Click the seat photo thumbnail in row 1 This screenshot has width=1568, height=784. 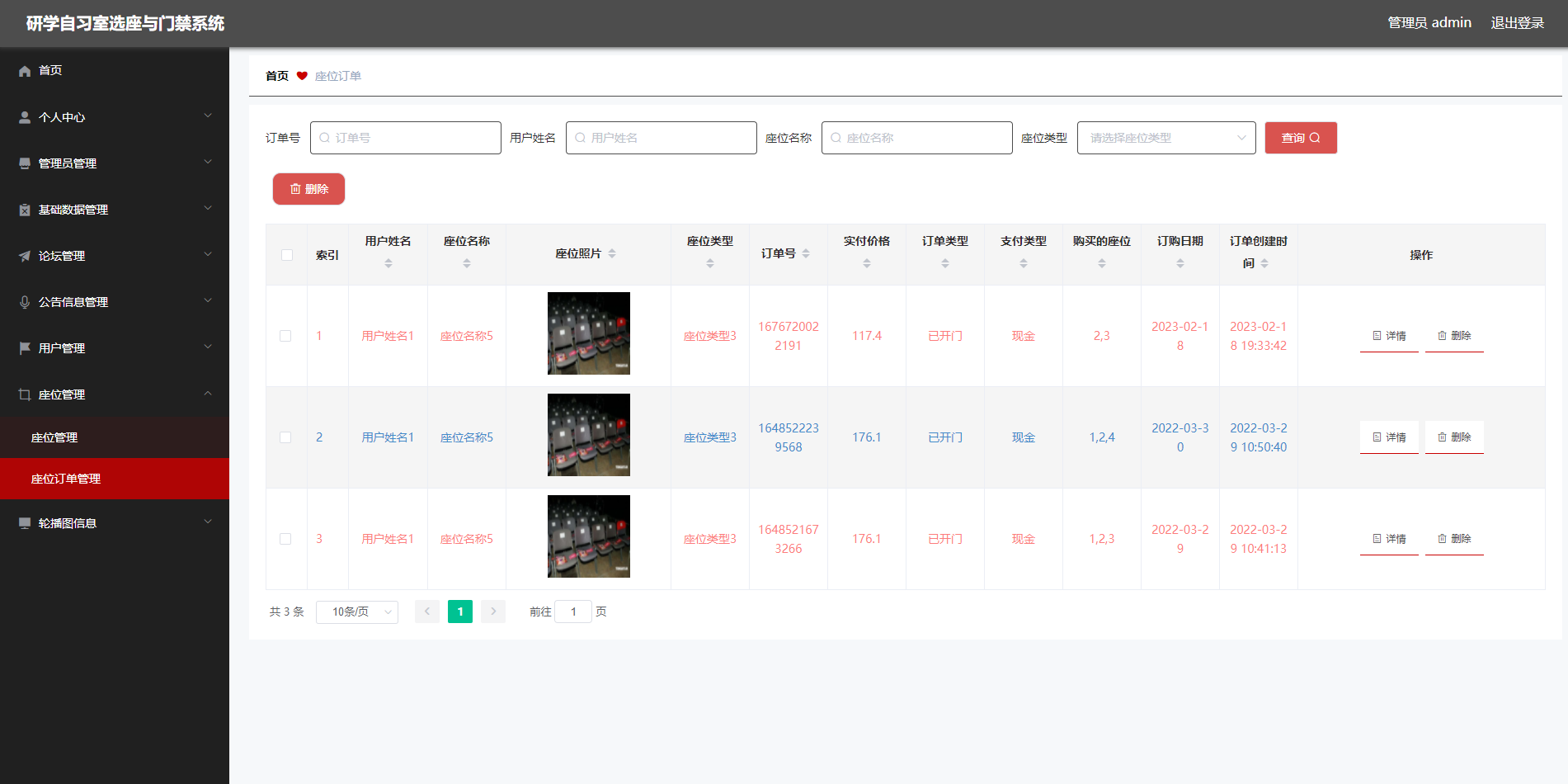[x=589, y=333]
